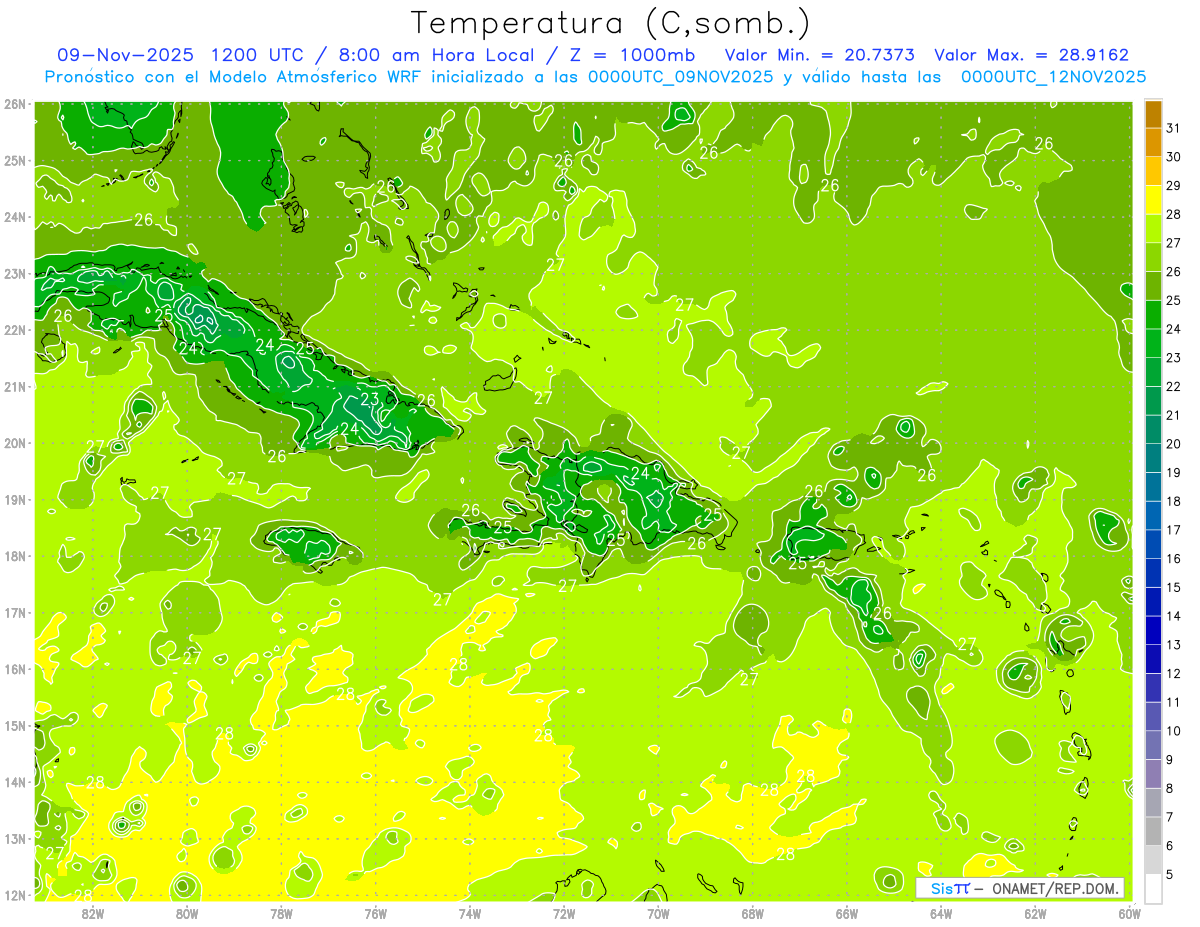Select the "Valor Max. = 28.9162" value

(x=1031, y=55)
